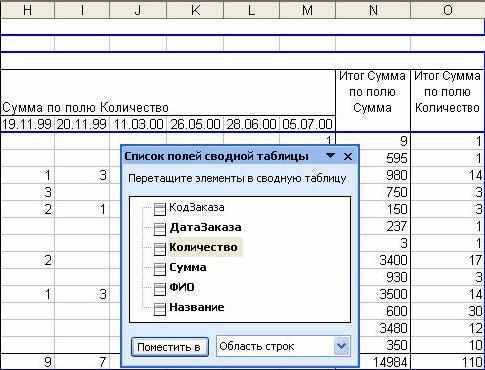This screenshot has width=485, height=370.
Task: Select the КодЗаказа field name
Action: point(197,208)
